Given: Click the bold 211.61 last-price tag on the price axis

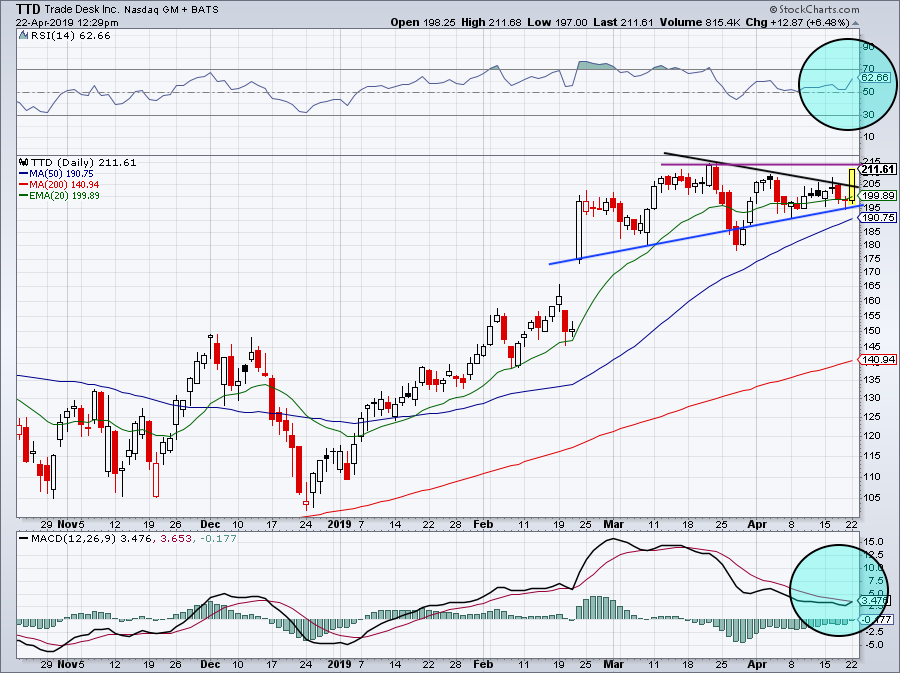Looking at the screenshot, I should tap(878, 169).
